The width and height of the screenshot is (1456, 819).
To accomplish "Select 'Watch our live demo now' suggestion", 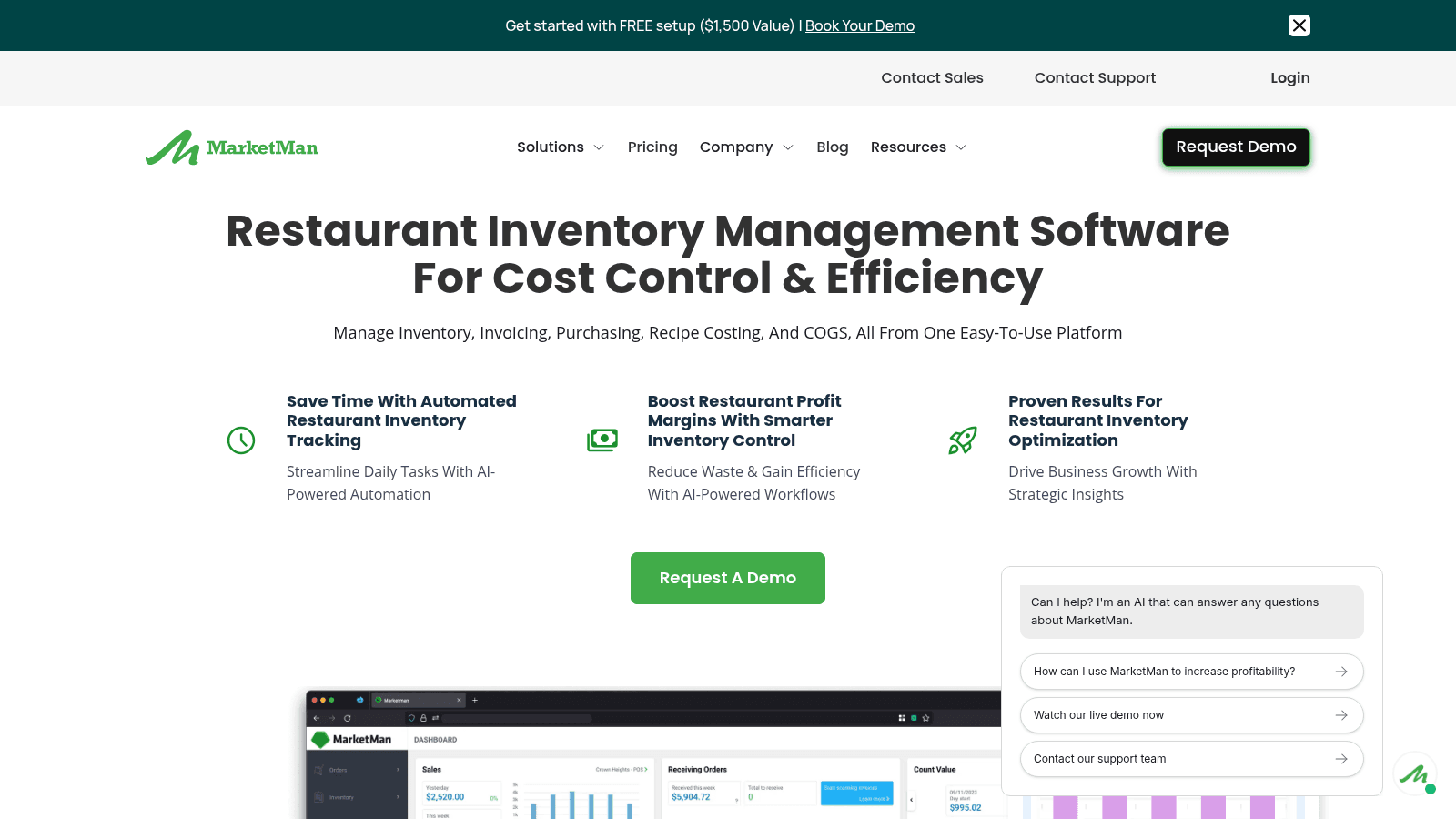I will point(1192,715).
